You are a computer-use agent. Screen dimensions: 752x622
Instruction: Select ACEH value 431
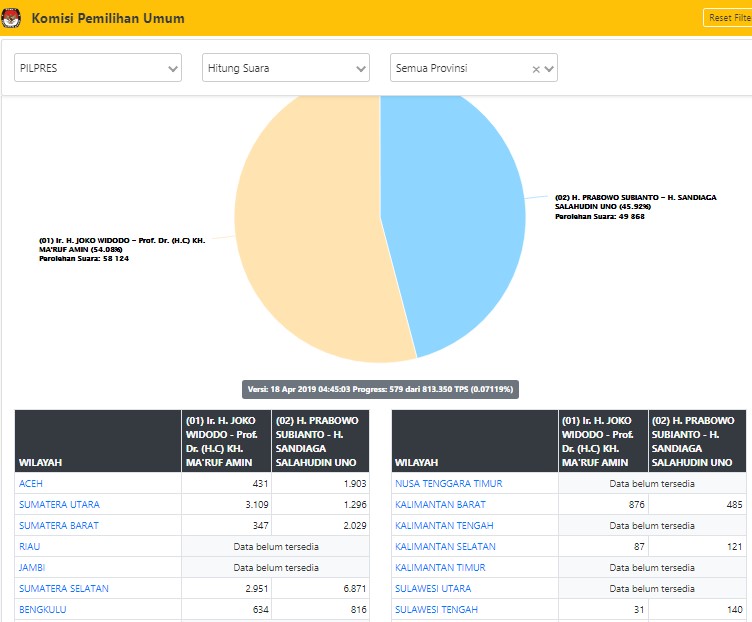(260, 483)
